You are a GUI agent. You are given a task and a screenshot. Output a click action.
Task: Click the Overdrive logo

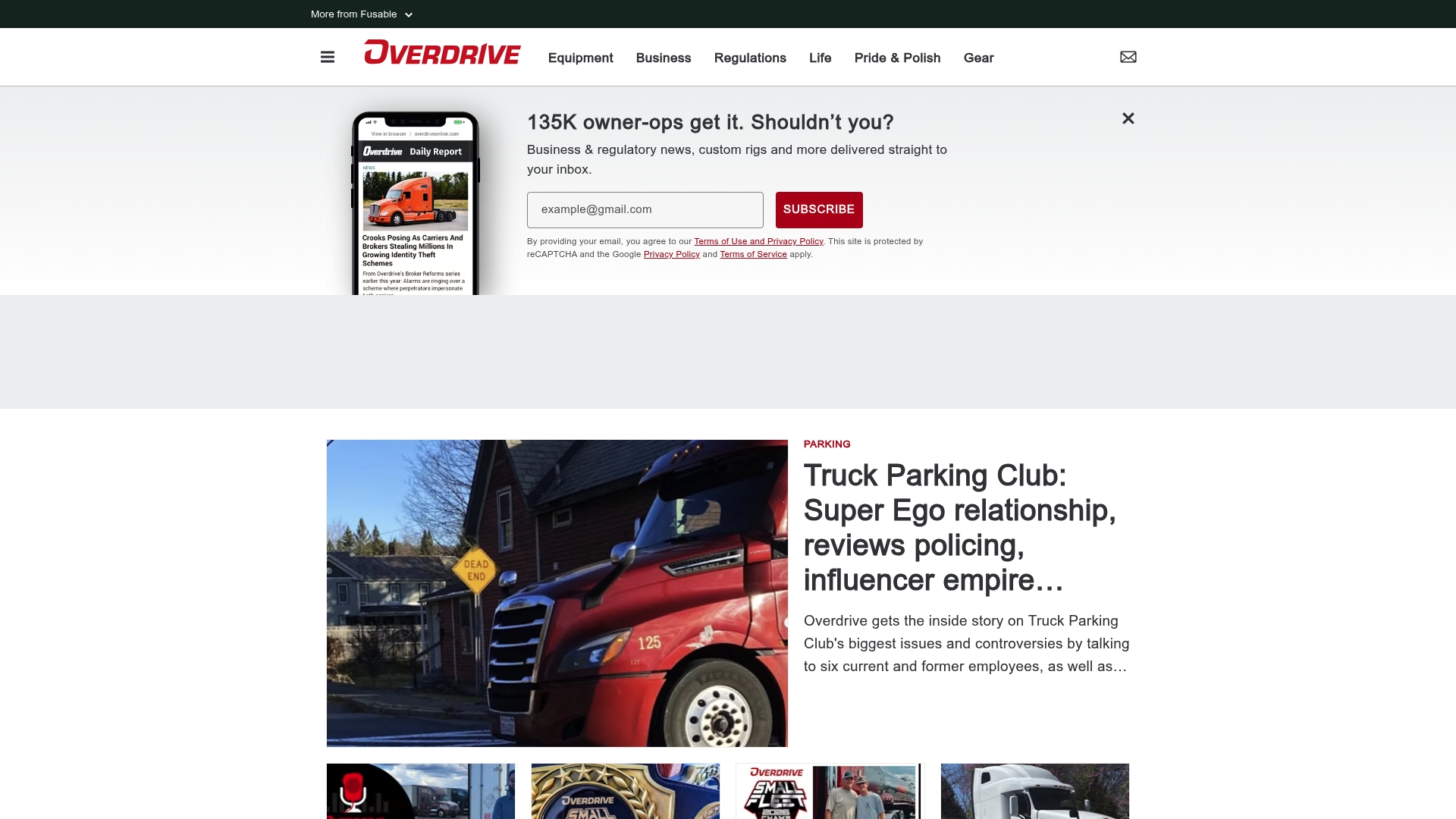442,53
